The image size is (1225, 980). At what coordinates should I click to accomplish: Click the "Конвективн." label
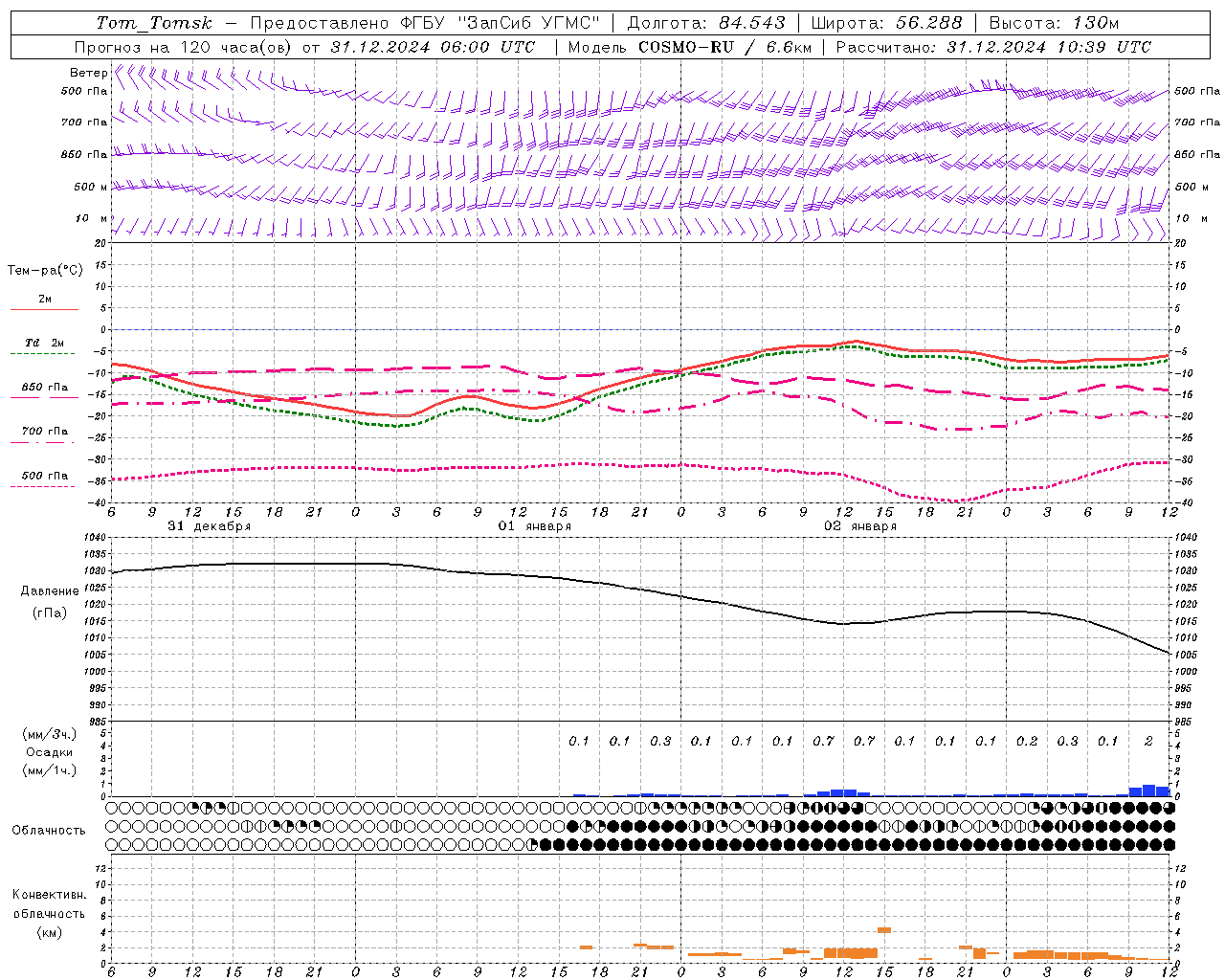click(x=49, y=895)
